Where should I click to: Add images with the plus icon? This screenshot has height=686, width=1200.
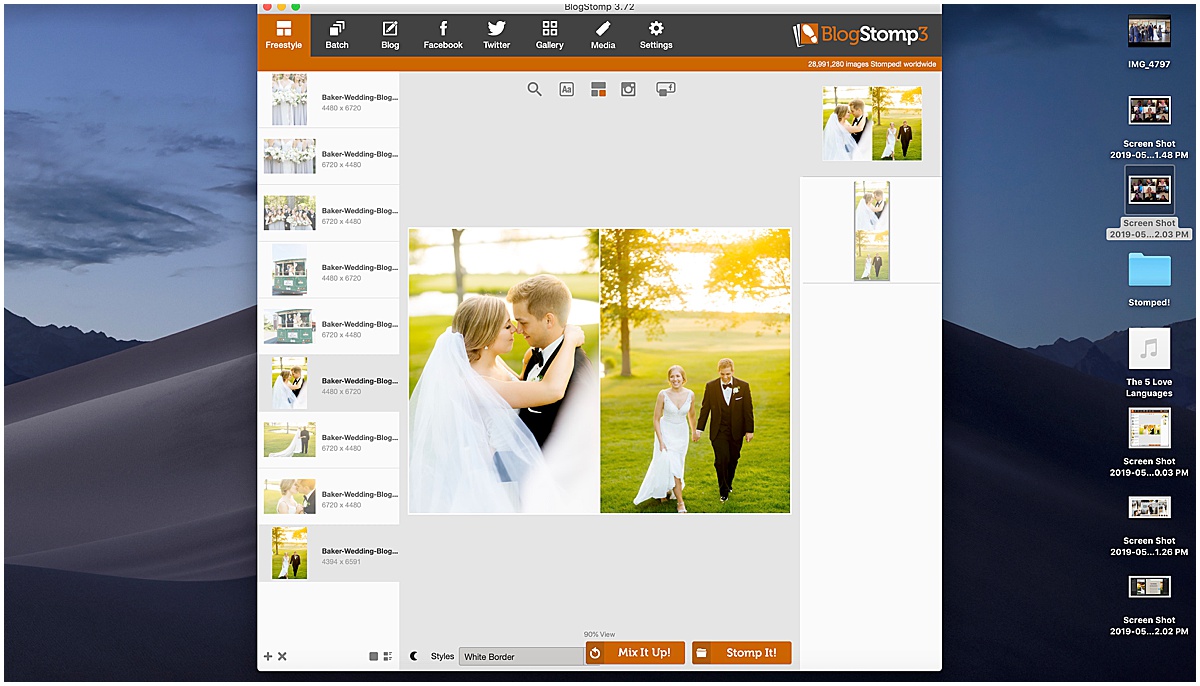tap(268, 656)
